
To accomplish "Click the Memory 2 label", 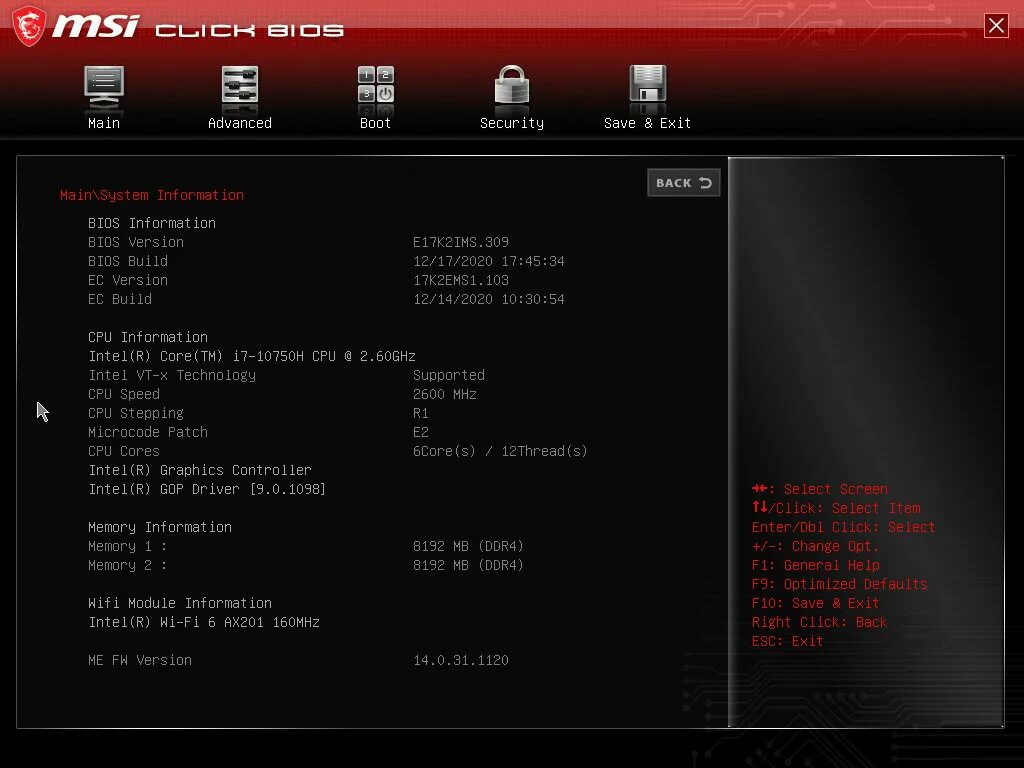I will [127, 565].
